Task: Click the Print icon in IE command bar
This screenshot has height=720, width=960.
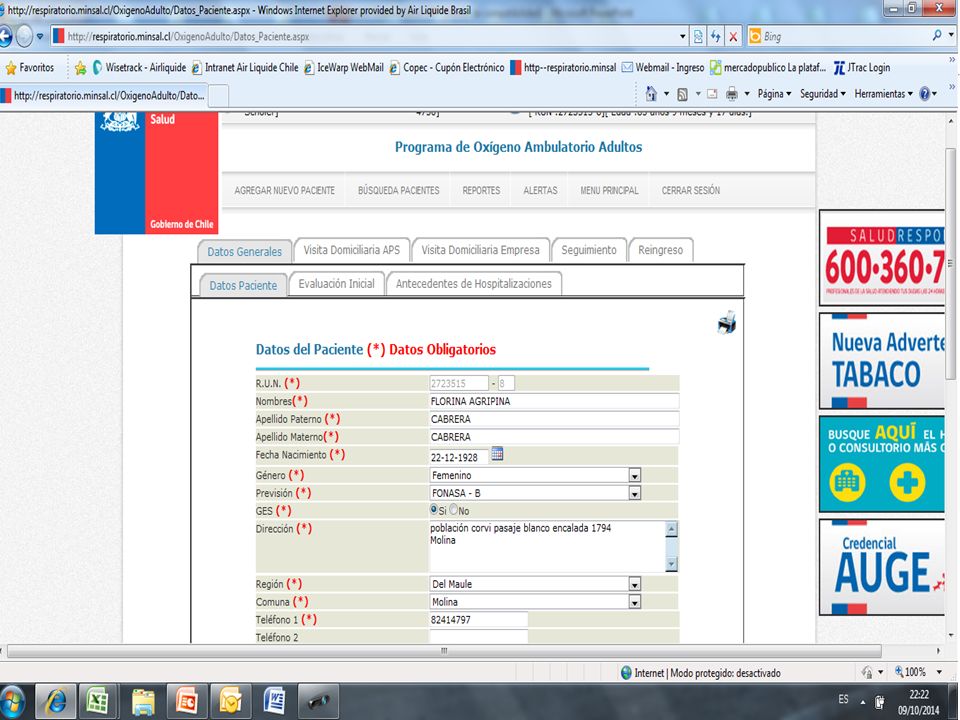Action: point(732,94)
